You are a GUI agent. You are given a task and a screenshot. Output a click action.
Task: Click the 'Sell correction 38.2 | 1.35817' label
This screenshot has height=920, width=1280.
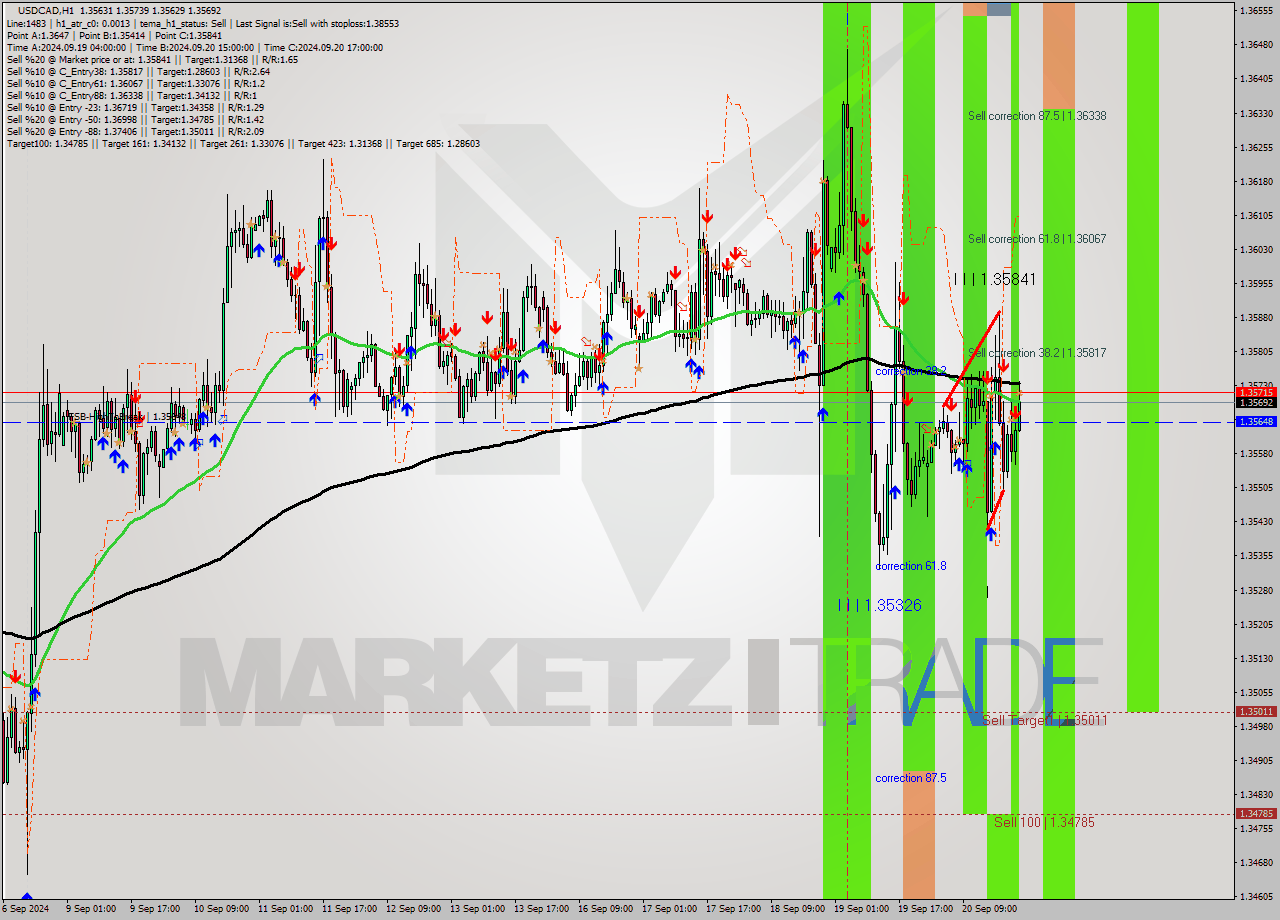[1037, 353]
